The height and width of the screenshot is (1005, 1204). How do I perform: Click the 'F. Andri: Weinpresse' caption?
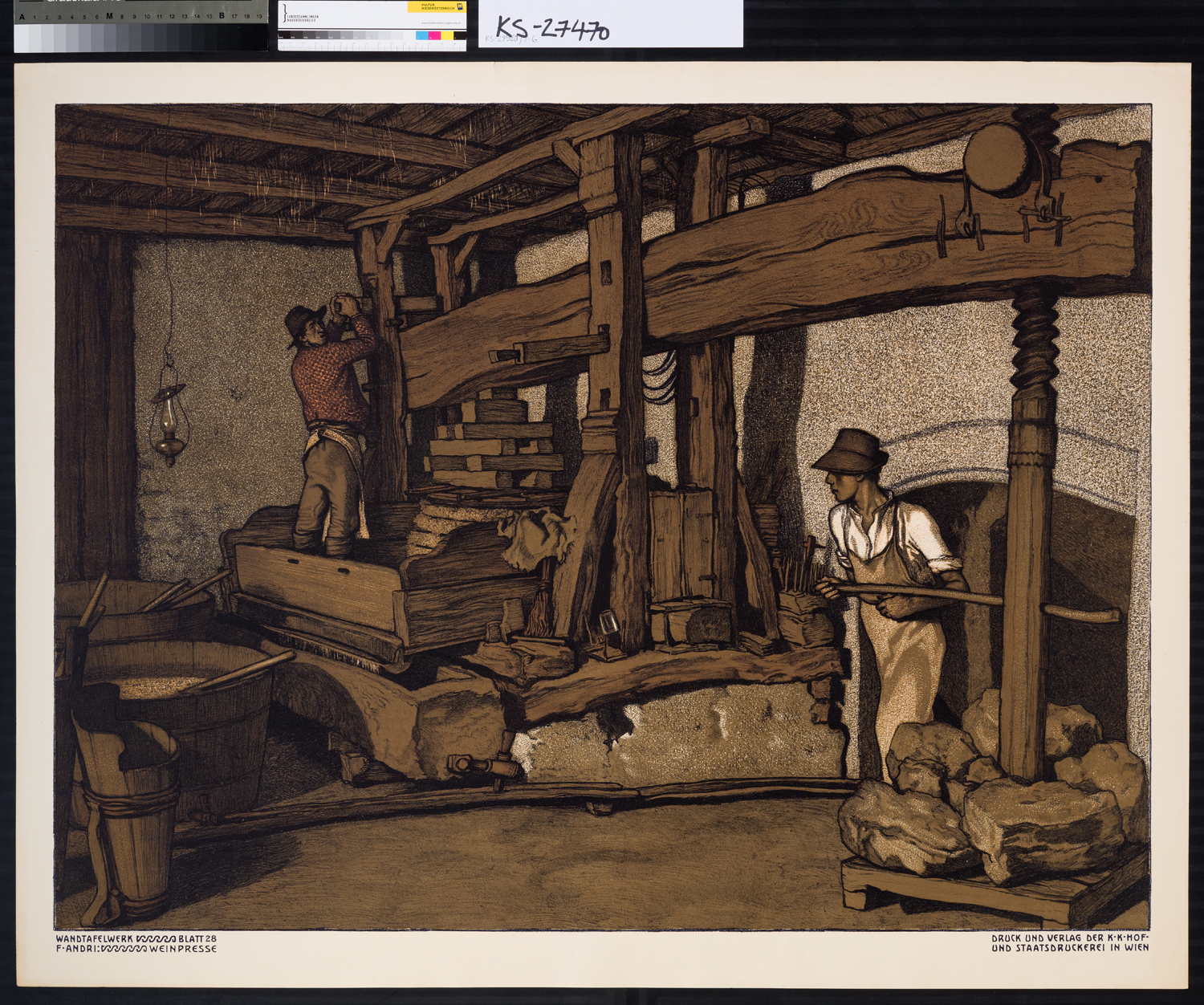click(136, 949)
